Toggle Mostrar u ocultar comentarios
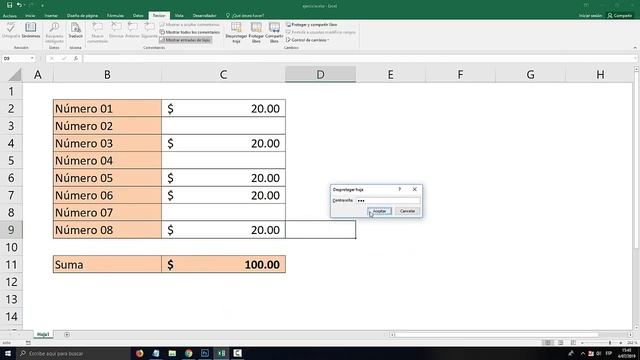The width and height of the screenshot is (640, 360). click(x=190, y=24)
